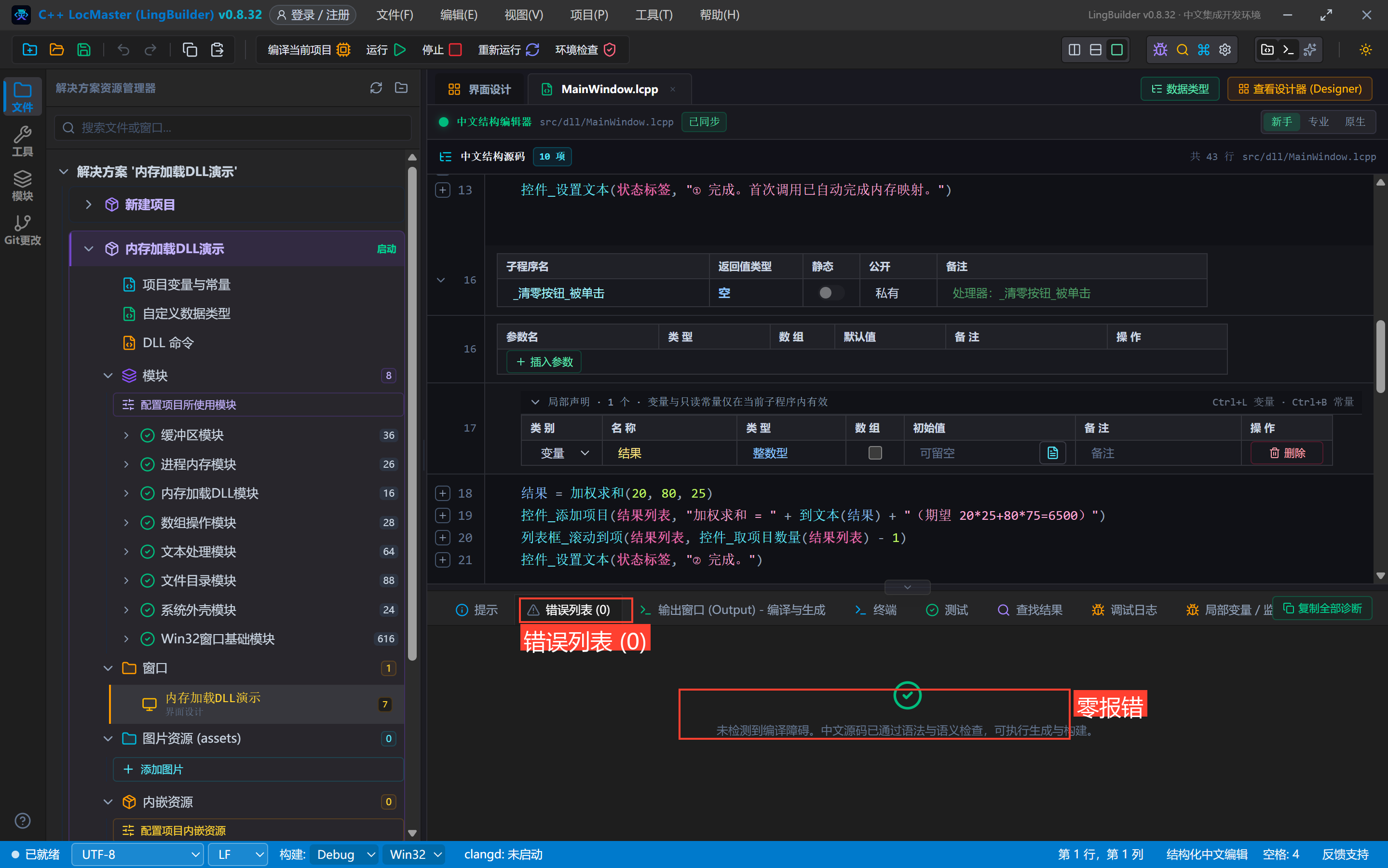
Task: Expand the 缓冲区模块 tree item
Action: point(126,435)
